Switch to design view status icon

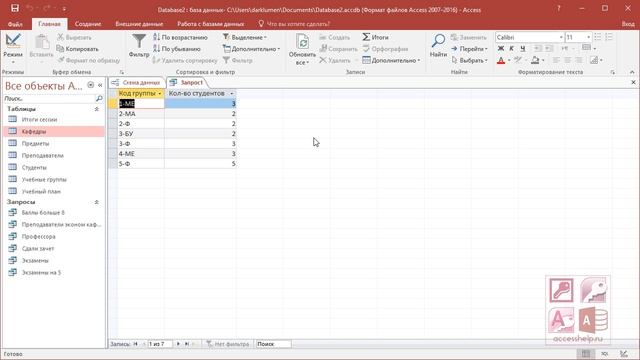624,354
